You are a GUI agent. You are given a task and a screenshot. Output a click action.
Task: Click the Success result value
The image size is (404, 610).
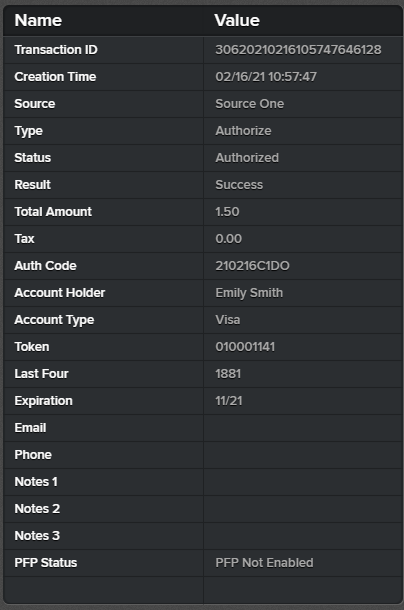(239, 185)
